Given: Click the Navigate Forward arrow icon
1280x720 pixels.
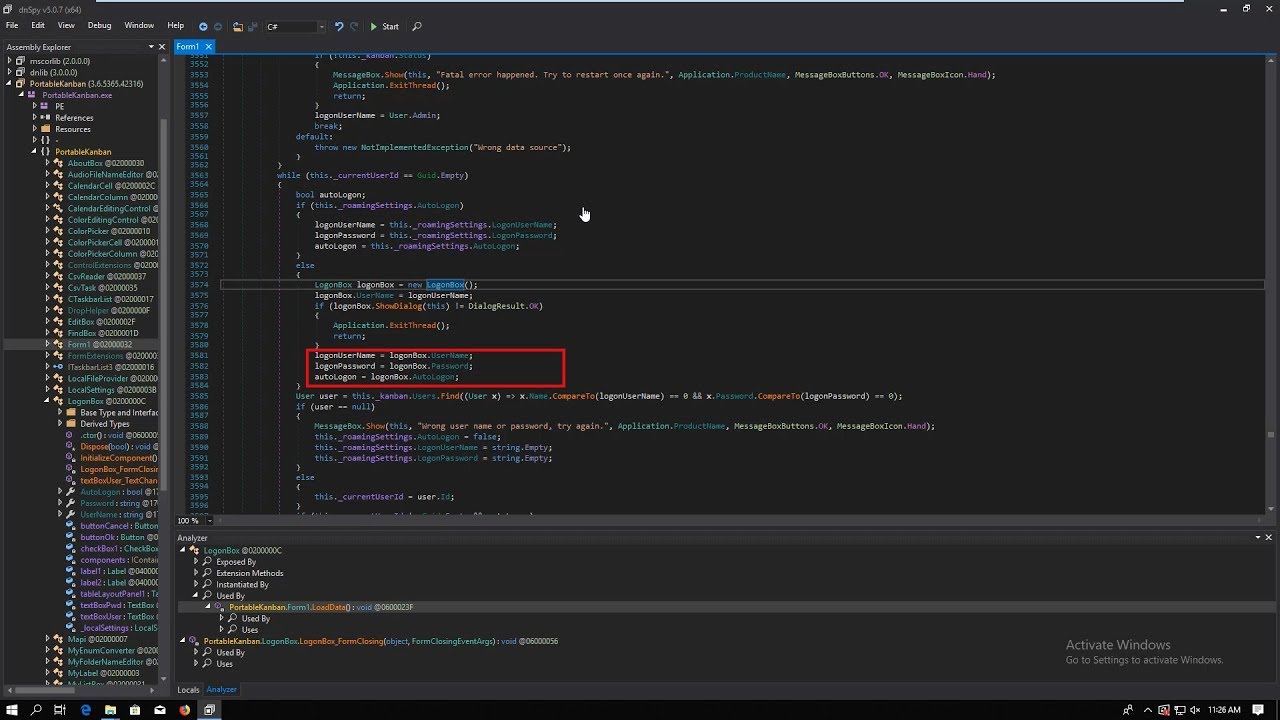Looking at the screenshot, I should point(218,26).
